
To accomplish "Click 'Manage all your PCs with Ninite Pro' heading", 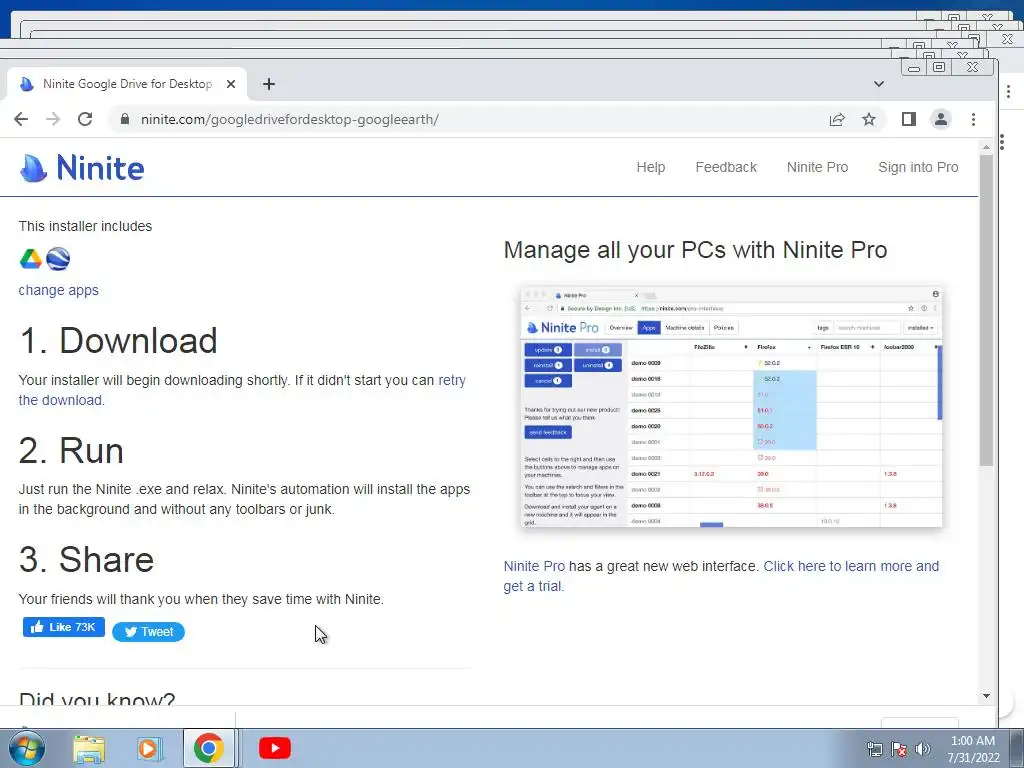I will 696,250.
